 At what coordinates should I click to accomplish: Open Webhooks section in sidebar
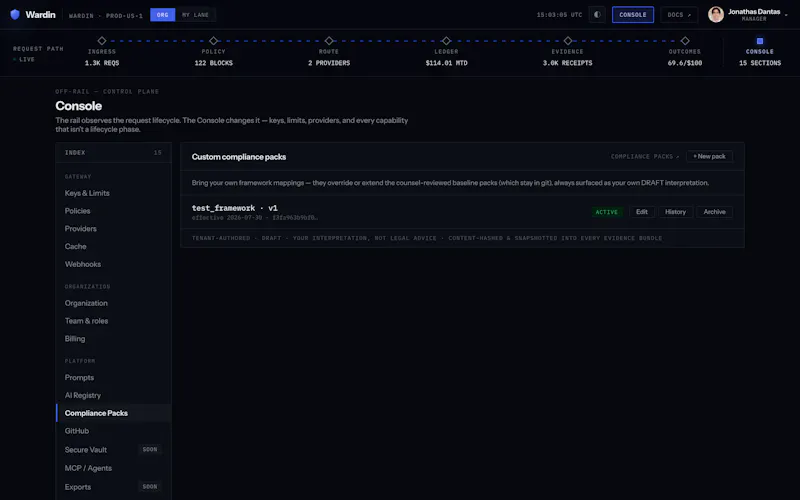click(113, 264)
